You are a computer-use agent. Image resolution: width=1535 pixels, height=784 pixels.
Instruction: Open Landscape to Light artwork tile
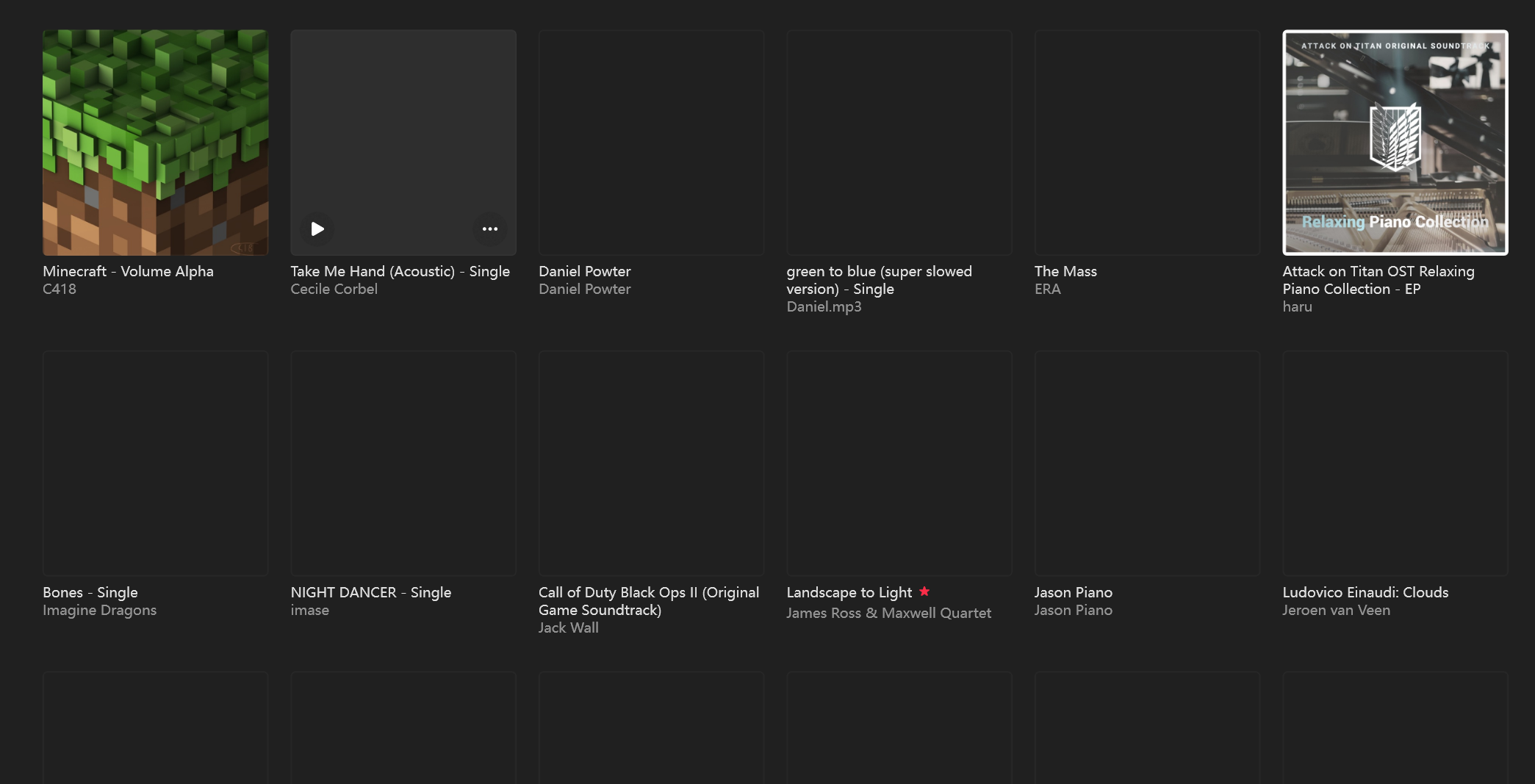[x=899, y=463]
